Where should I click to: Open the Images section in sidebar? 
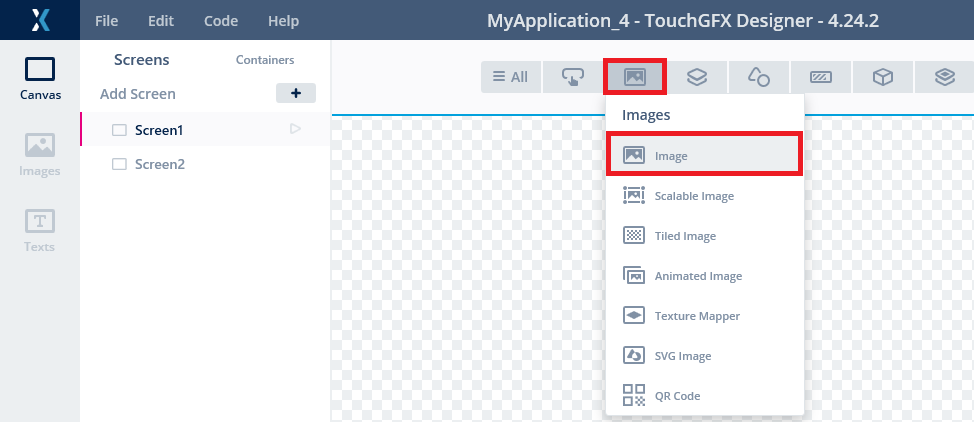pos(40,154)
